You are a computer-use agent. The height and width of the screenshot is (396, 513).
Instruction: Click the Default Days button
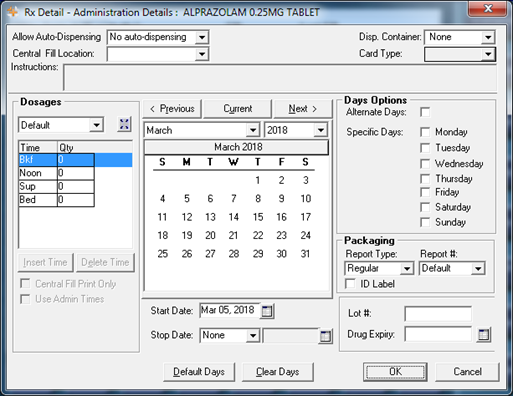pyautogui.click(x=199, y=372)
